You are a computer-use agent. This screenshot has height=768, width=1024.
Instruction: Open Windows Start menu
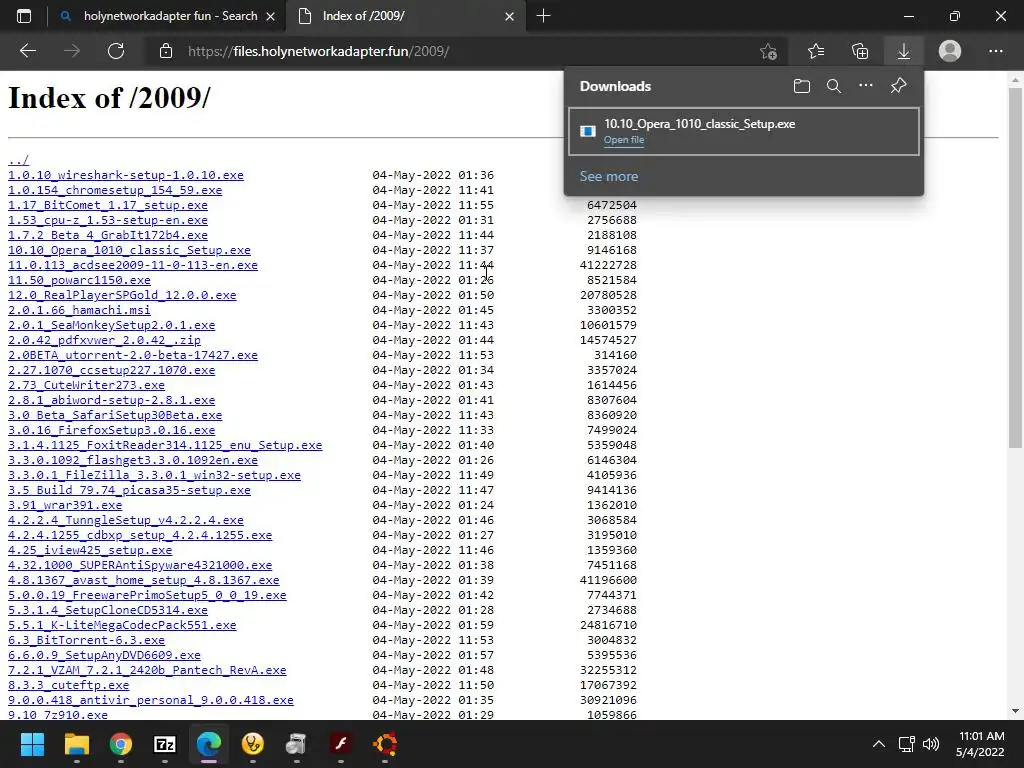coord(32,744)
